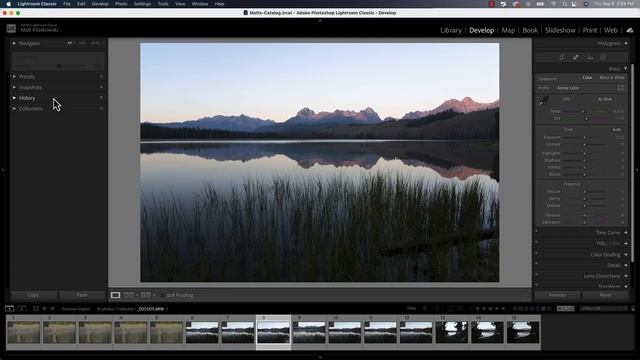Expand the Snapshots panel
This screenshot has width=640, height=360.
pos(14,87)
